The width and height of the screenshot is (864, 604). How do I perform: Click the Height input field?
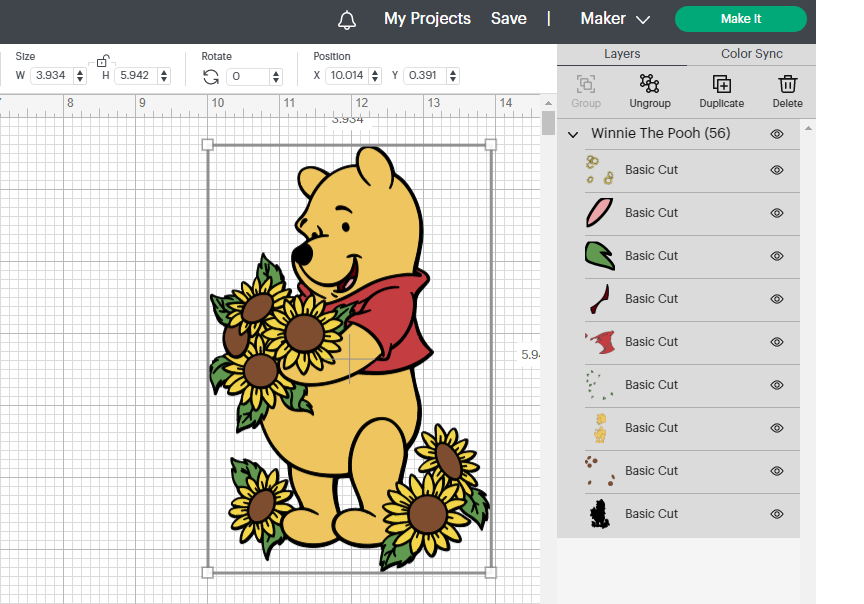click(137, 76)
